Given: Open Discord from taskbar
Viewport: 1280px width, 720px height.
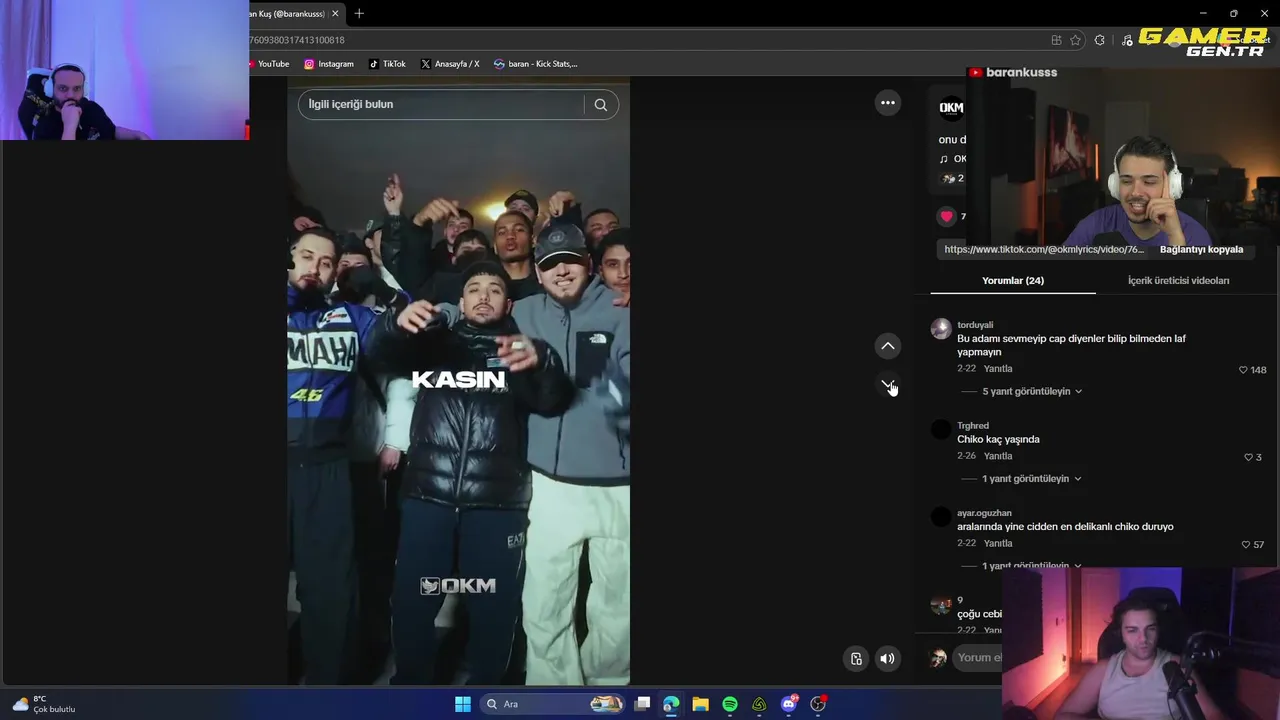Looking at the screenshot, I should point(789,704).
